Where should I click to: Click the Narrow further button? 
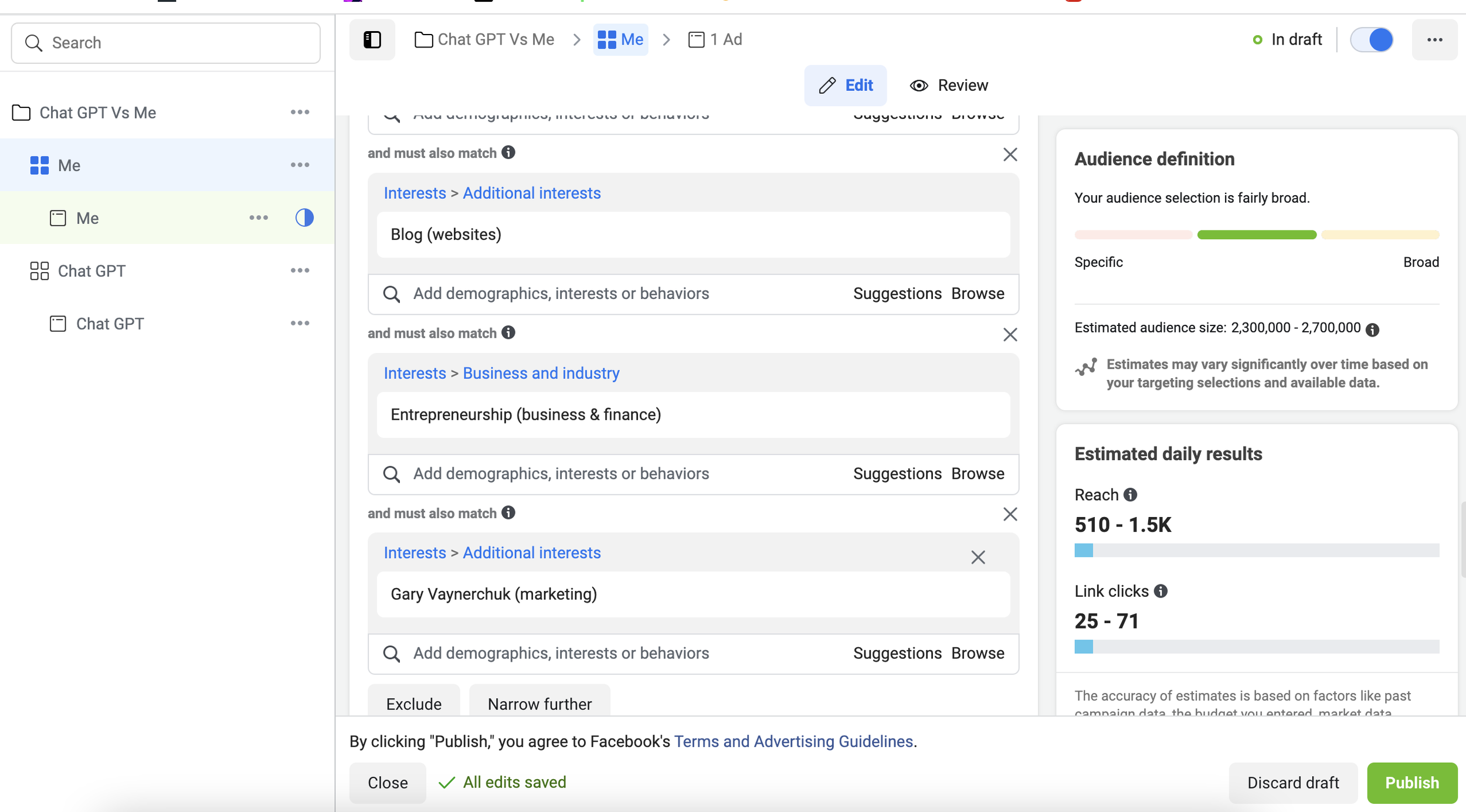(539, 704)
